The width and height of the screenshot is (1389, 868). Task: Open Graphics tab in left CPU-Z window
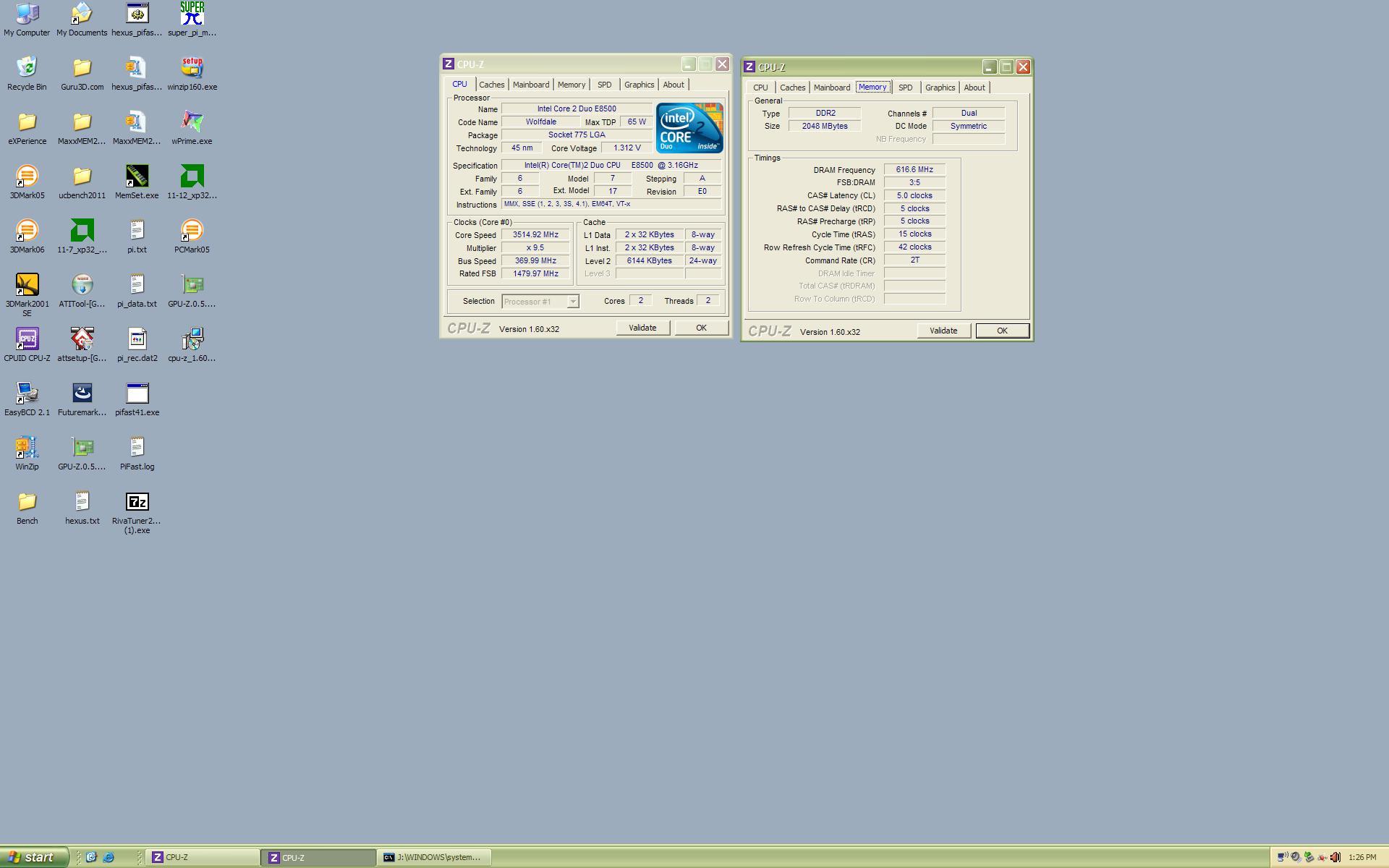point(639,85)
